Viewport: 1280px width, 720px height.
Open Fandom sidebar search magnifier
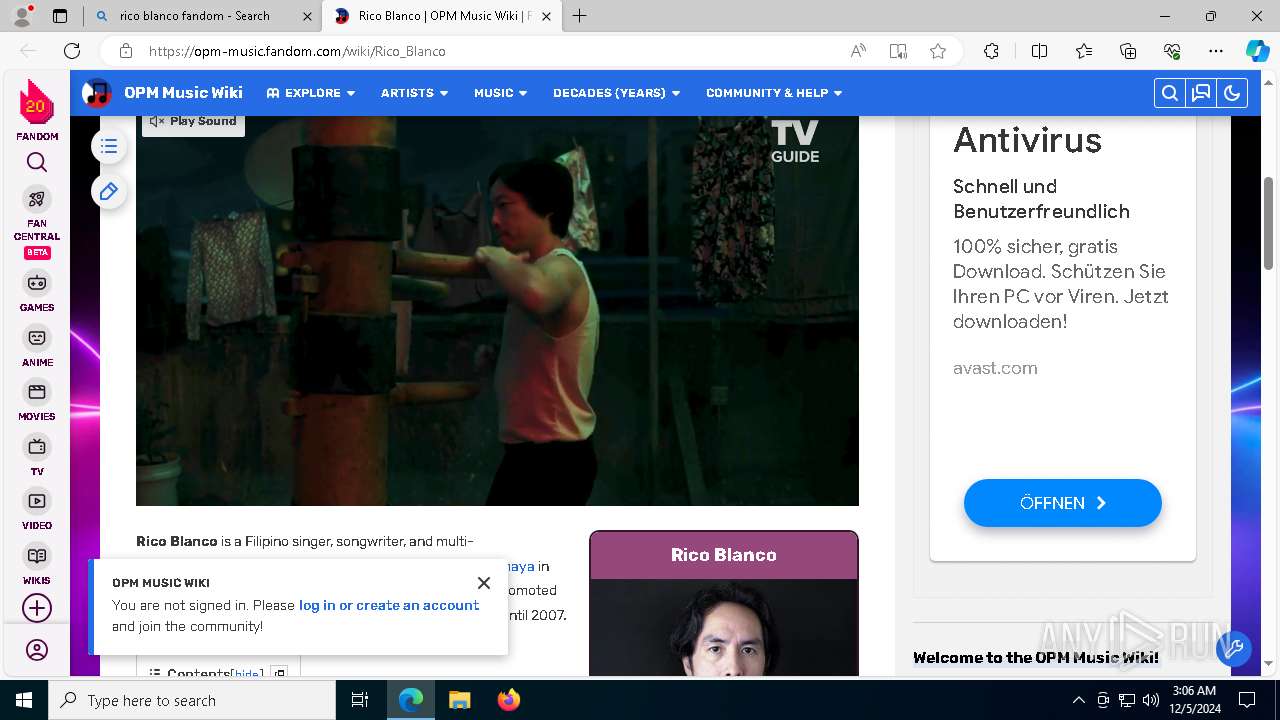coord(37,162)
